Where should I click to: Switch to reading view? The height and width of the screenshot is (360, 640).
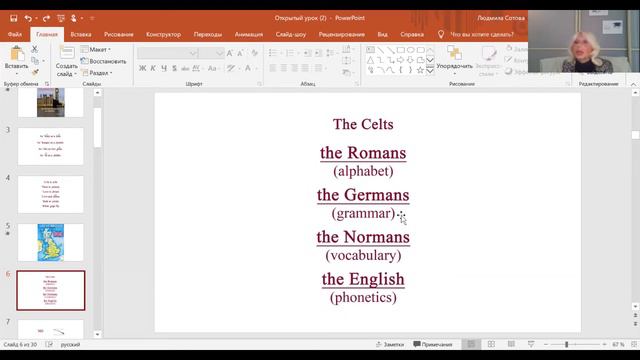[x=511, y=344]
